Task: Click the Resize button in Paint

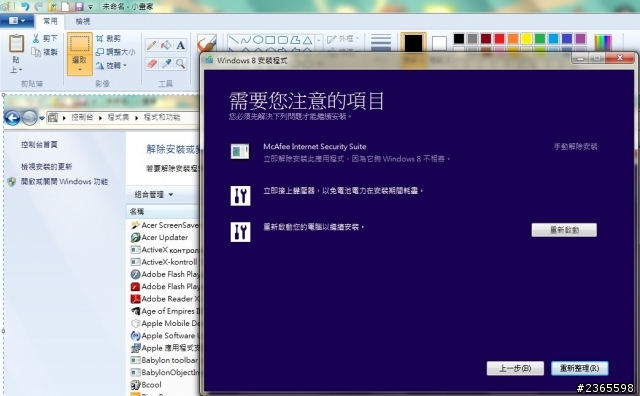Action: click(x=115, y=52)
